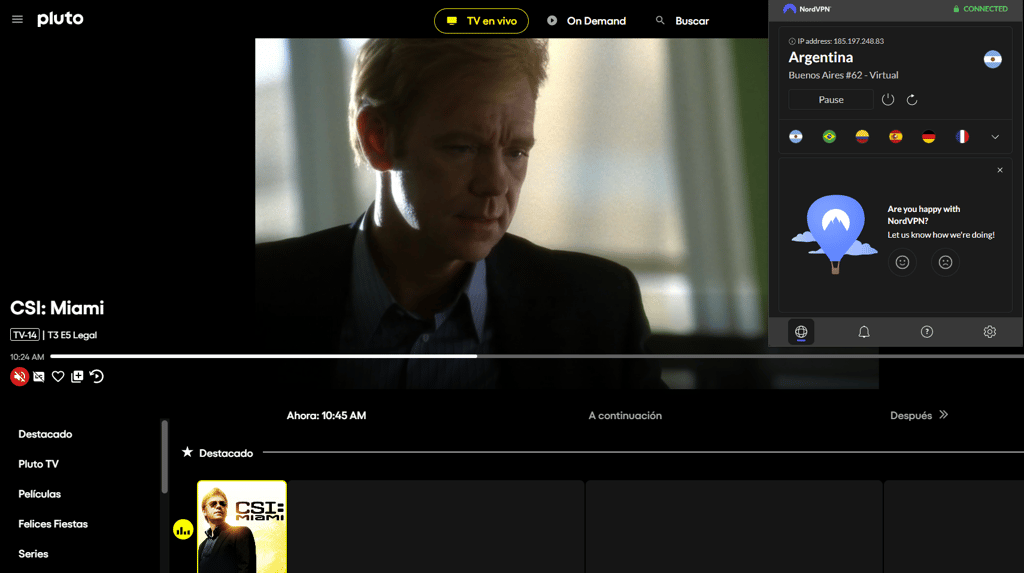Select France flag in quick connect
The height and width of the screenshot is (573, 1024).
point(962,137)
